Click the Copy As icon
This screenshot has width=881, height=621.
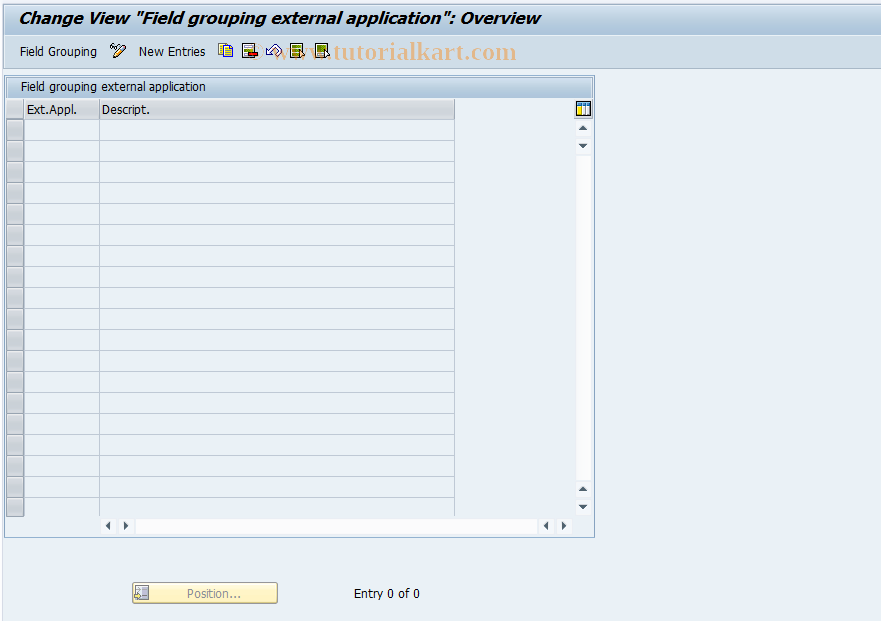[x=226, y=51]
